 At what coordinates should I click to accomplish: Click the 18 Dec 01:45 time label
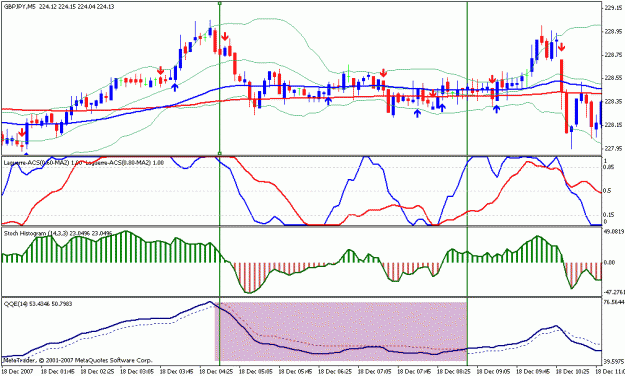tap(57, 371)
